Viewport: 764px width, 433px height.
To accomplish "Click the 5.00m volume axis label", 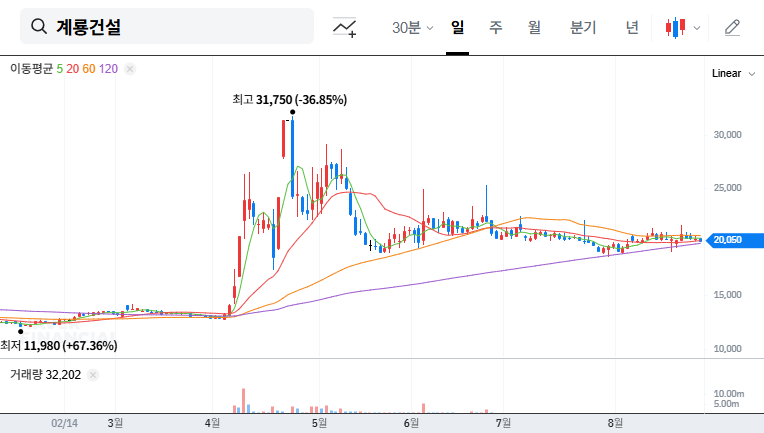I will coord(726,404).
